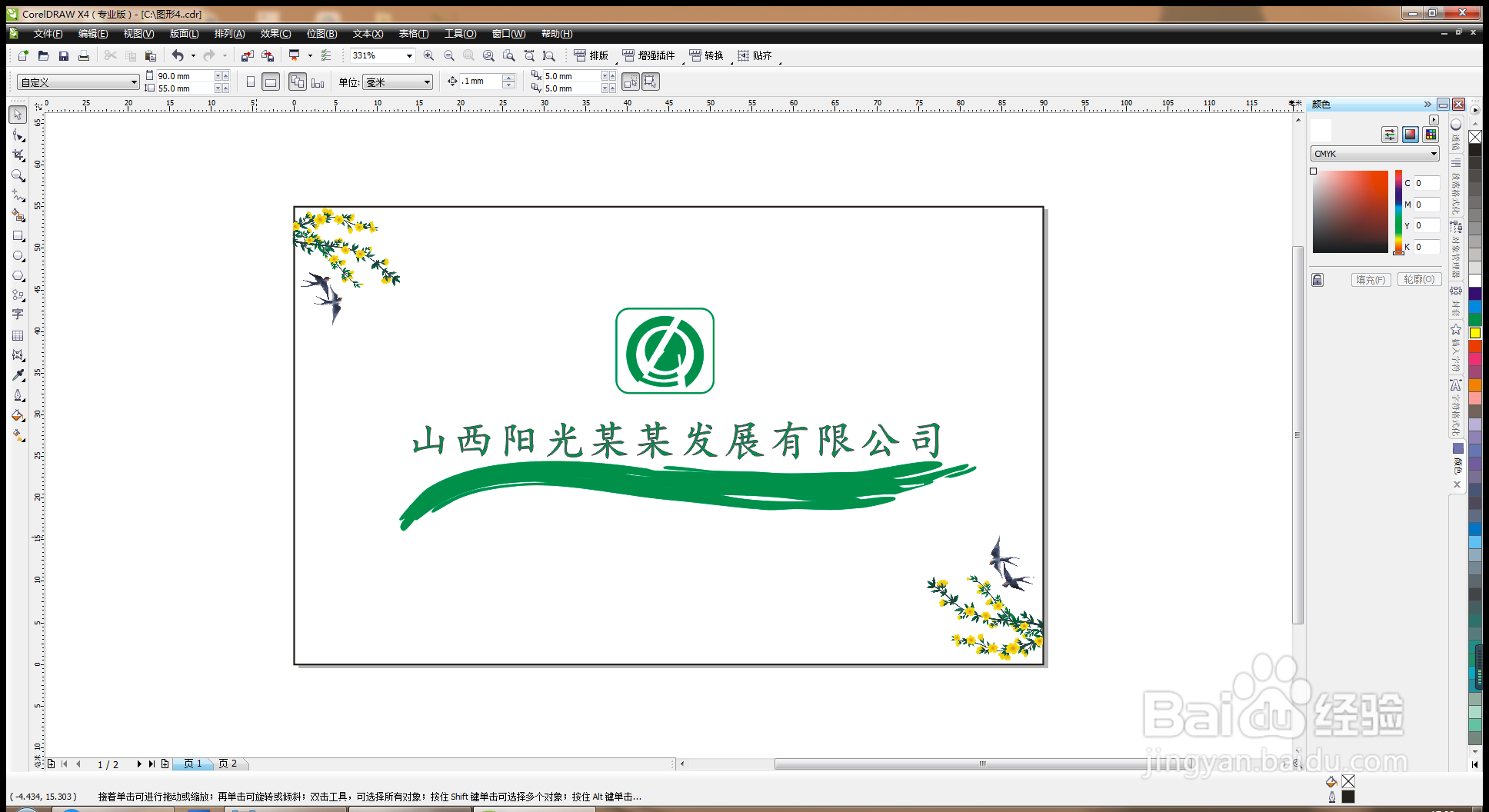Image resolution: width=1489 pixels, height=812 pixels.
Task: Switch page to landscape orientation
Action: [271, 82]
